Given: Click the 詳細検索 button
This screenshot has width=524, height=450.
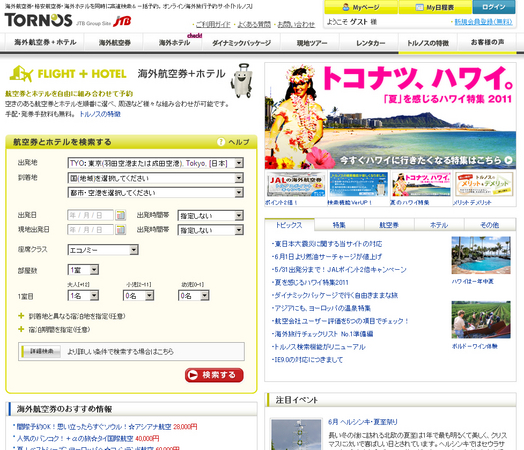Looking at the screenshot, I should coord(41,351).
